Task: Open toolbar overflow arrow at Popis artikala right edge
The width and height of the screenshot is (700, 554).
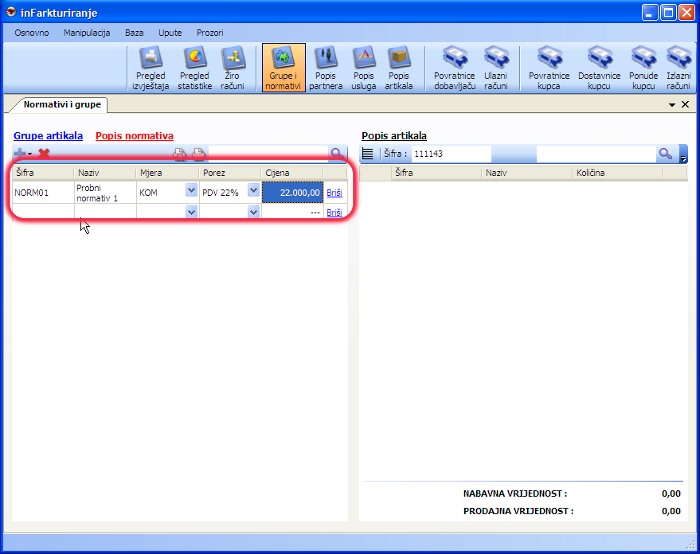Action: (683, 154)
